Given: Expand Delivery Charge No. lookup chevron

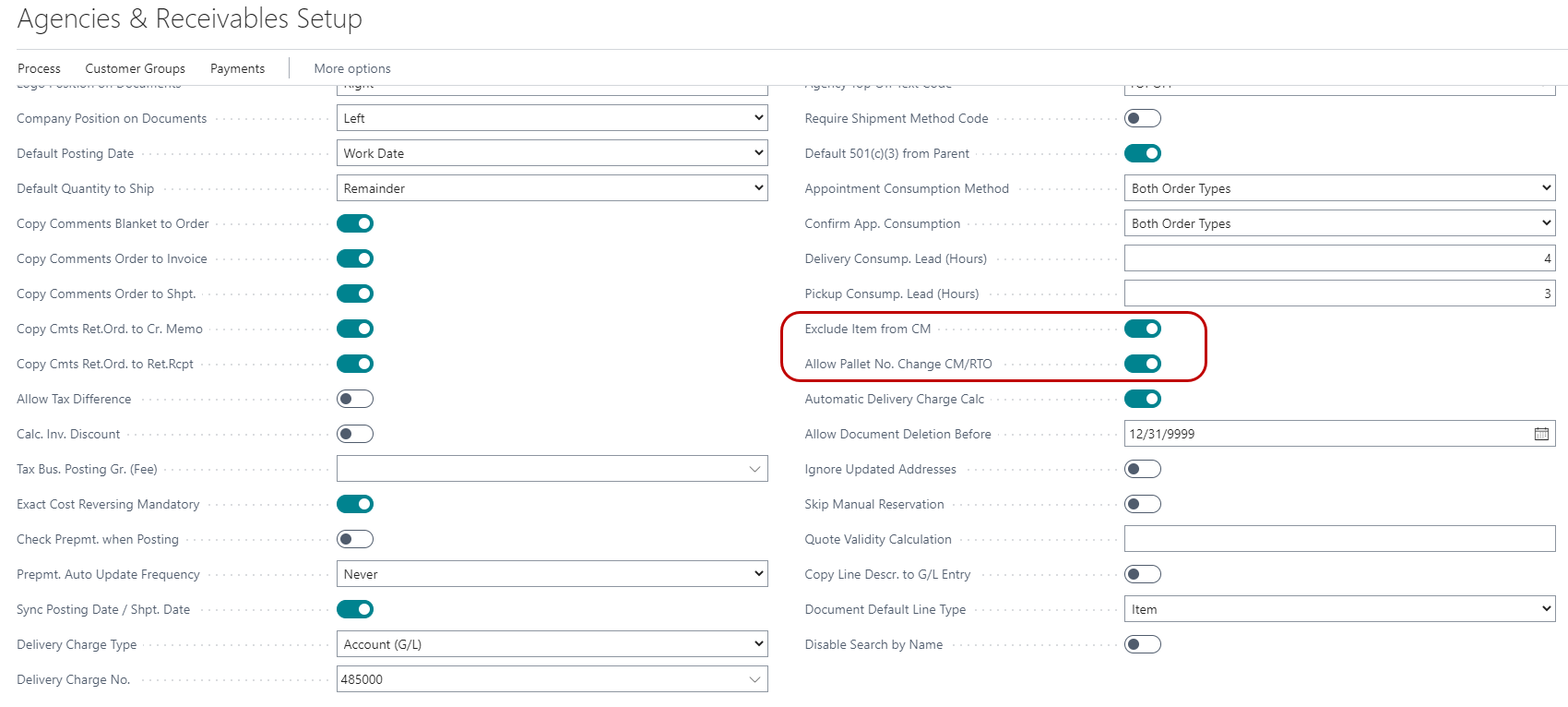Looking at the screenshot, I should tap(754, 679).
